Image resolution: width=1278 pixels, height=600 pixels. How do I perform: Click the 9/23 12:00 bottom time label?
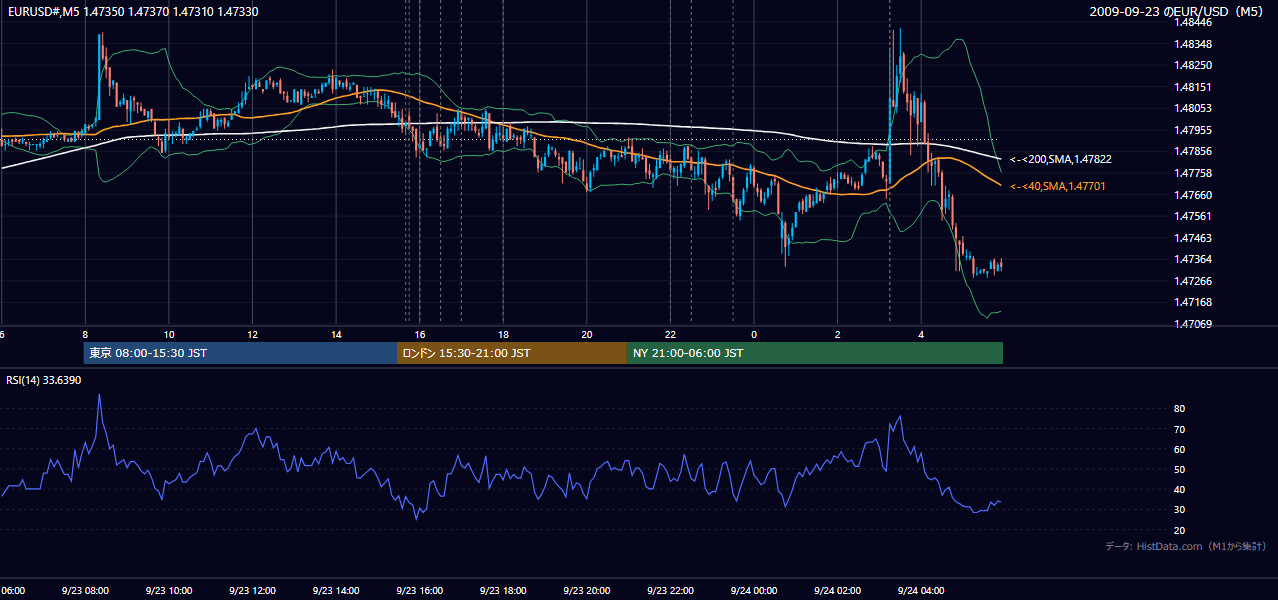251,591
